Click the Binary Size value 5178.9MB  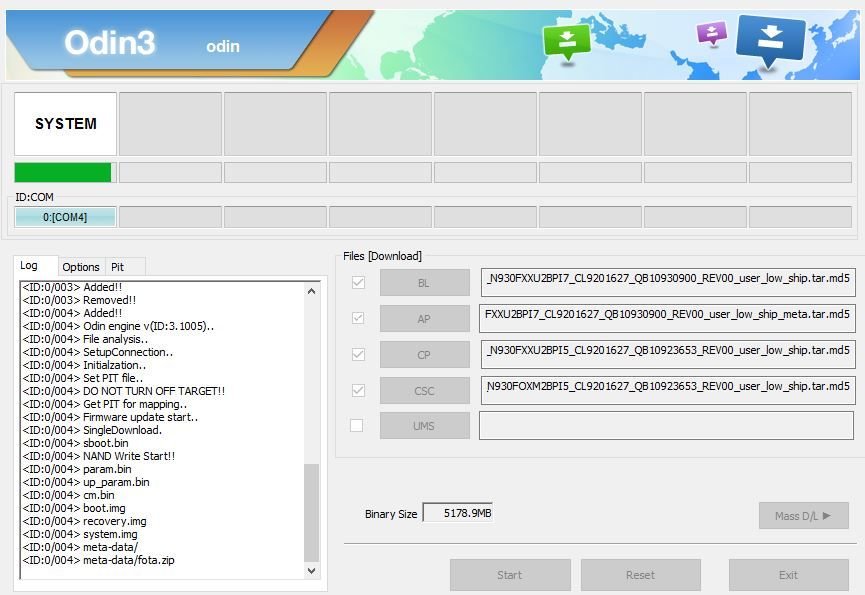pos(458,513)
